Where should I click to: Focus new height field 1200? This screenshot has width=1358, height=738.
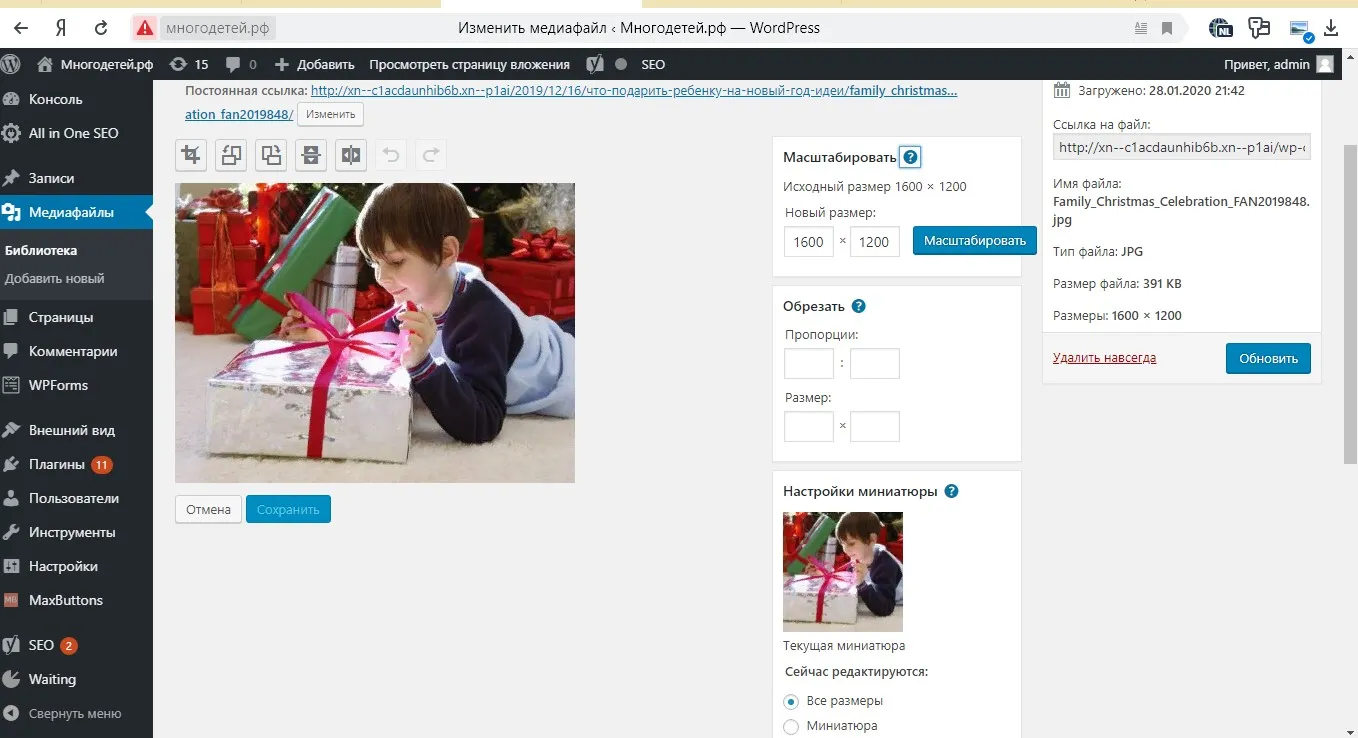[875, 241]
